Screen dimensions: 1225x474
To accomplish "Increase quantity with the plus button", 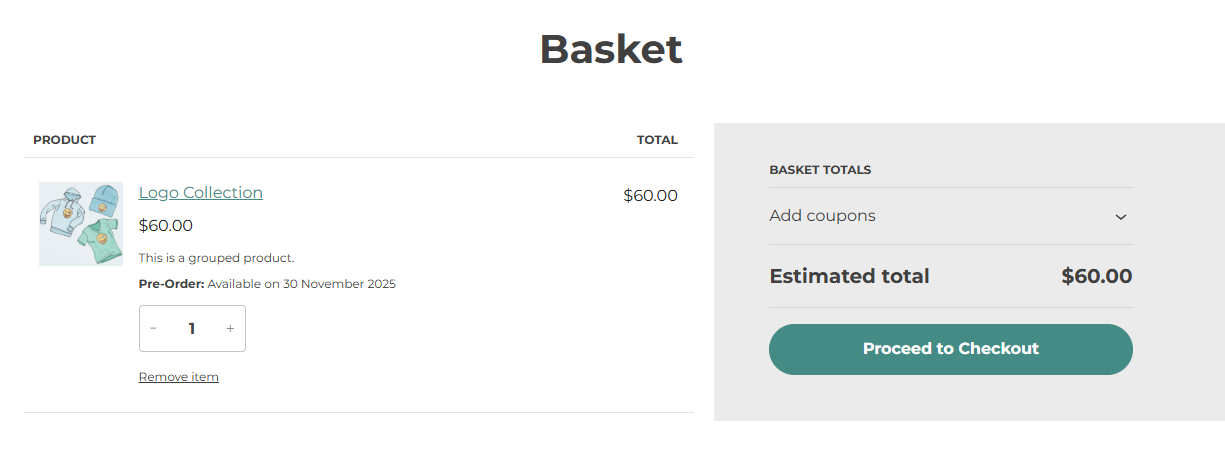I will tap(230, 328).
